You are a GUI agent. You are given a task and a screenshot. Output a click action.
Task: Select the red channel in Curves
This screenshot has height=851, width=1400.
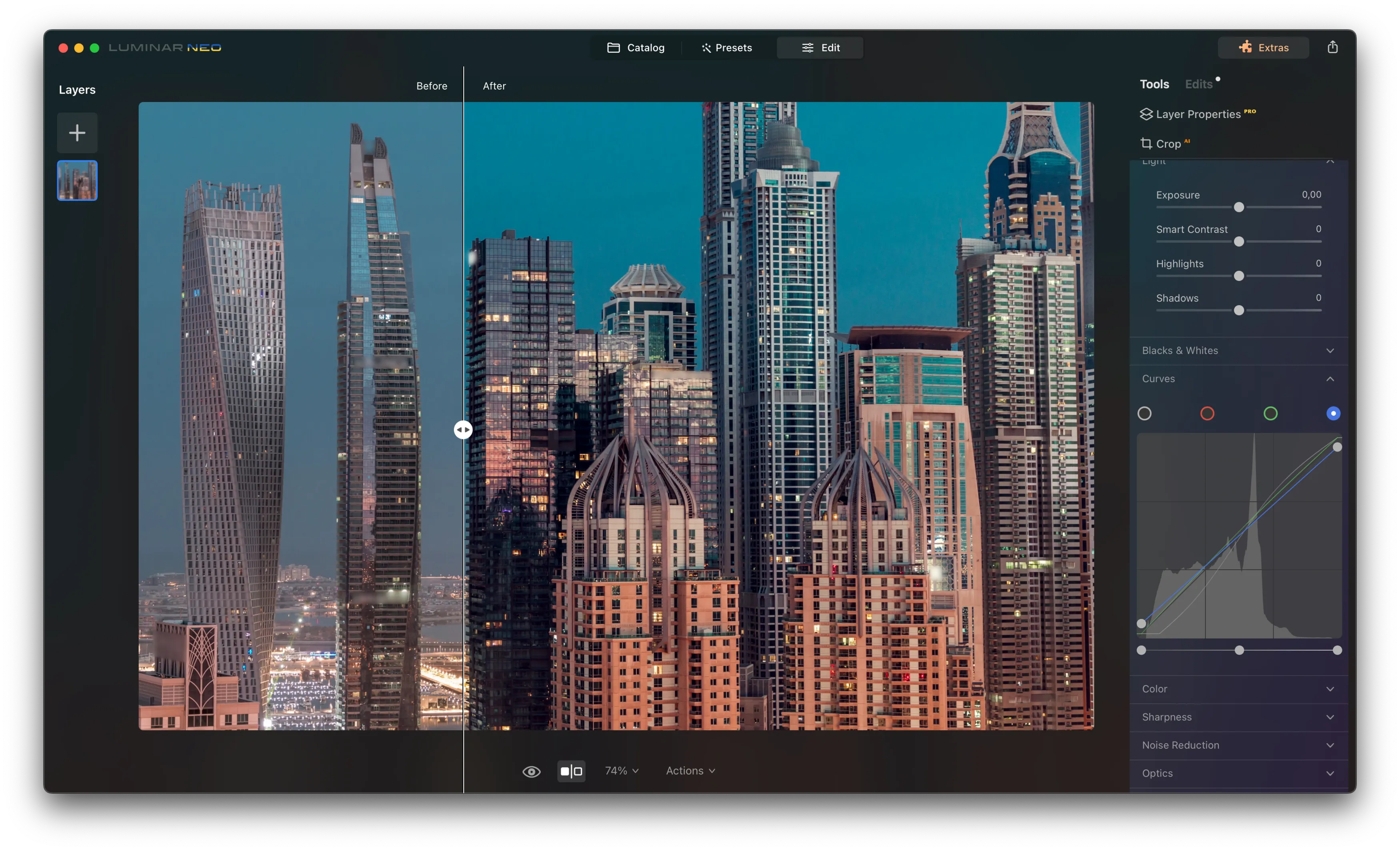coord(1207,413)
